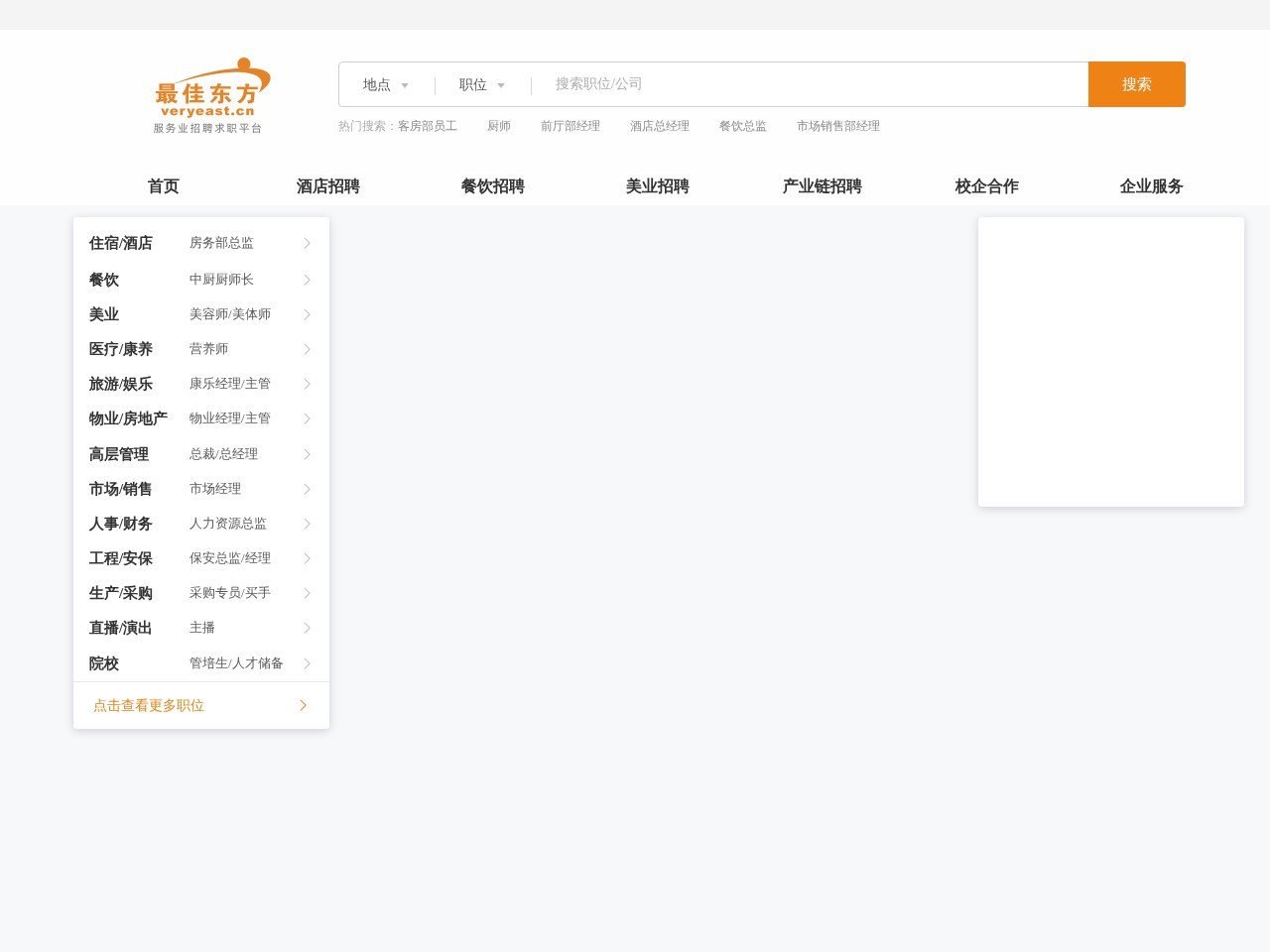This screenshot has width=1270, height=952.
Task: Select the 人事/财务 job category
Action: [x=120, y=524]
